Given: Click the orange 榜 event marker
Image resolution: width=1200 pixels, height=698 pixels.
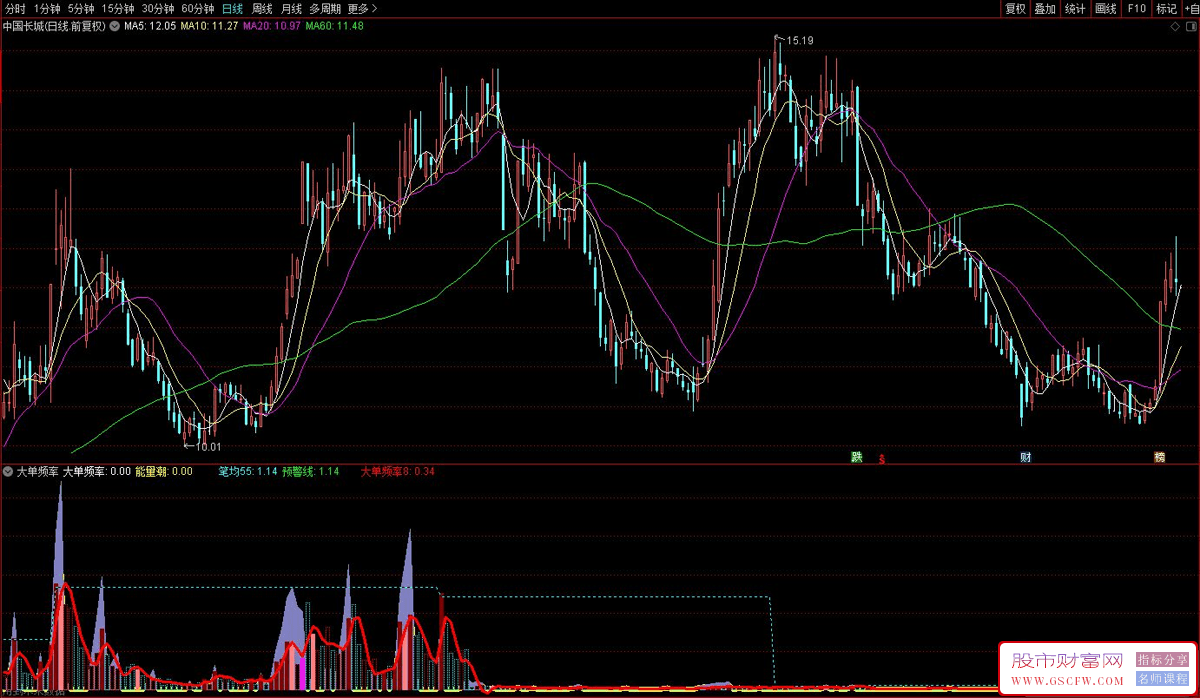Looking at the screenshot, I should pos(1159,457).
